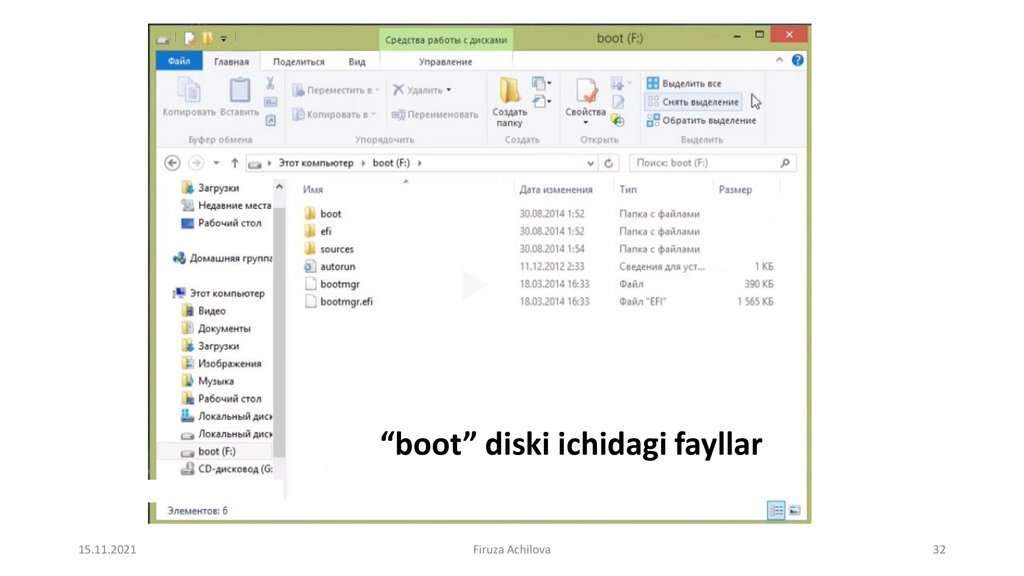Click the Up one level arrow

click(x=234, y=163)
